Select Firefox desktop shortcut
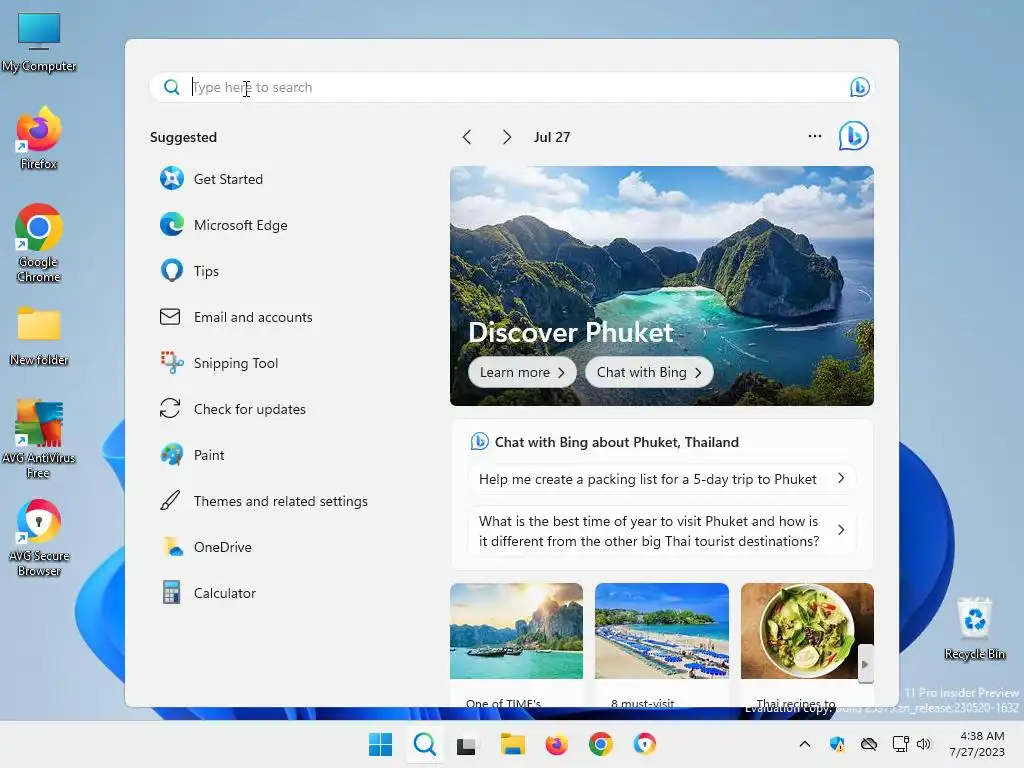This screenshot has height=768, width=1024. pos(39,139)
